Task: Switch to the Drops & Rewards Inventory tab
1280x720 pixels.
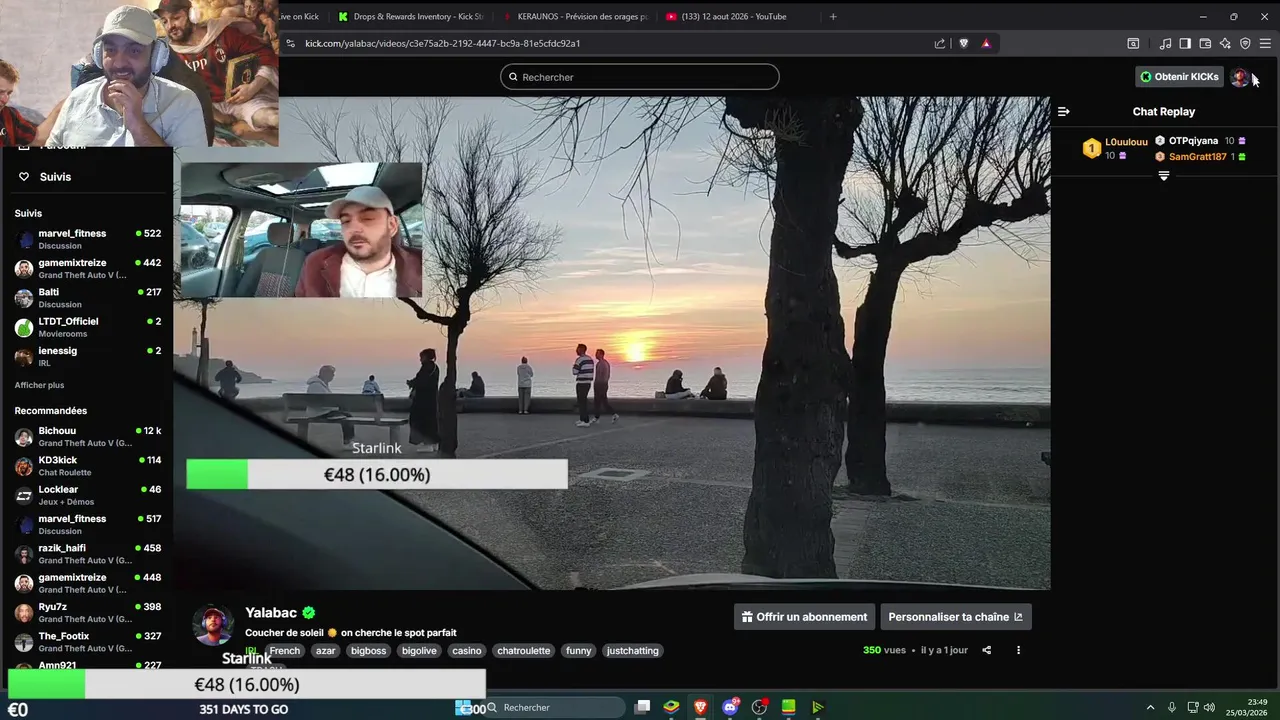Action: [410, 16]
